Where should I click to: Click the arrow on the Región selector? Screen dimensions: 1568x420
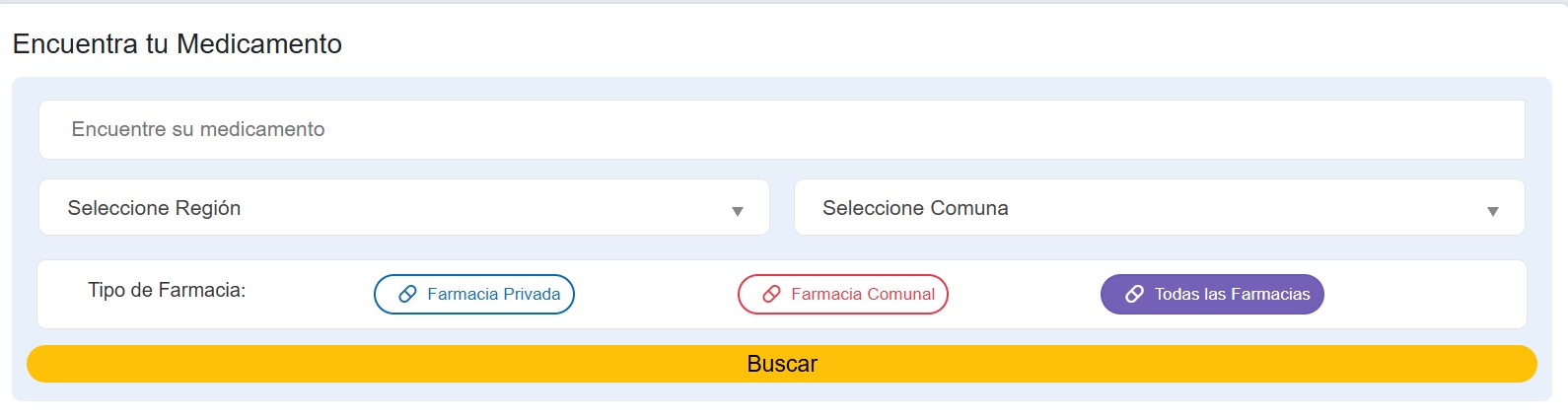[x=737, y=211]
